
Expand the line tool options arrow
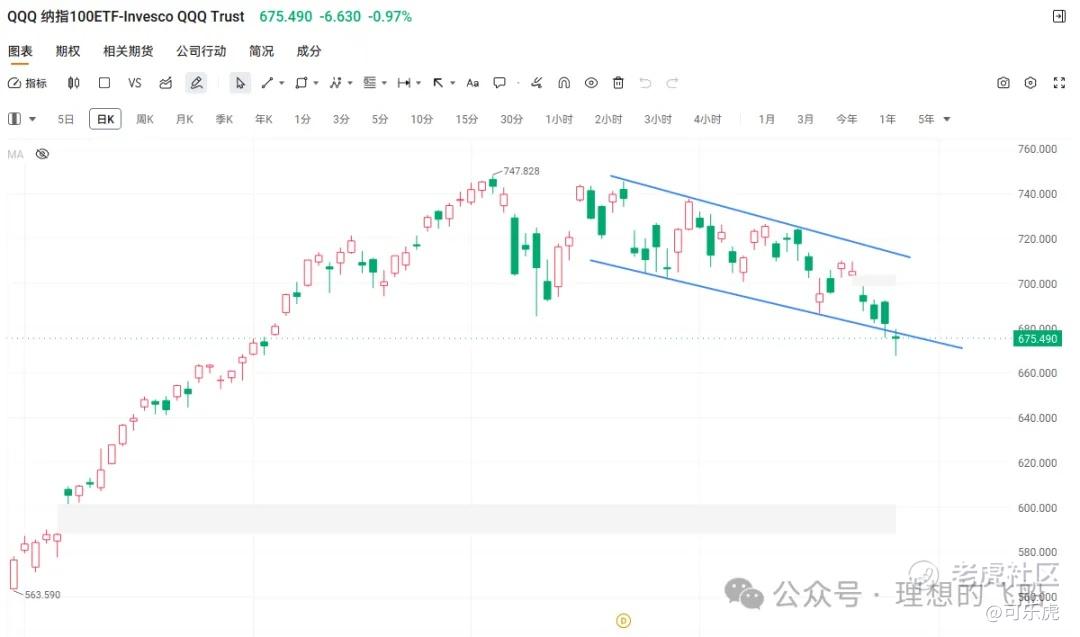point(282,83)
